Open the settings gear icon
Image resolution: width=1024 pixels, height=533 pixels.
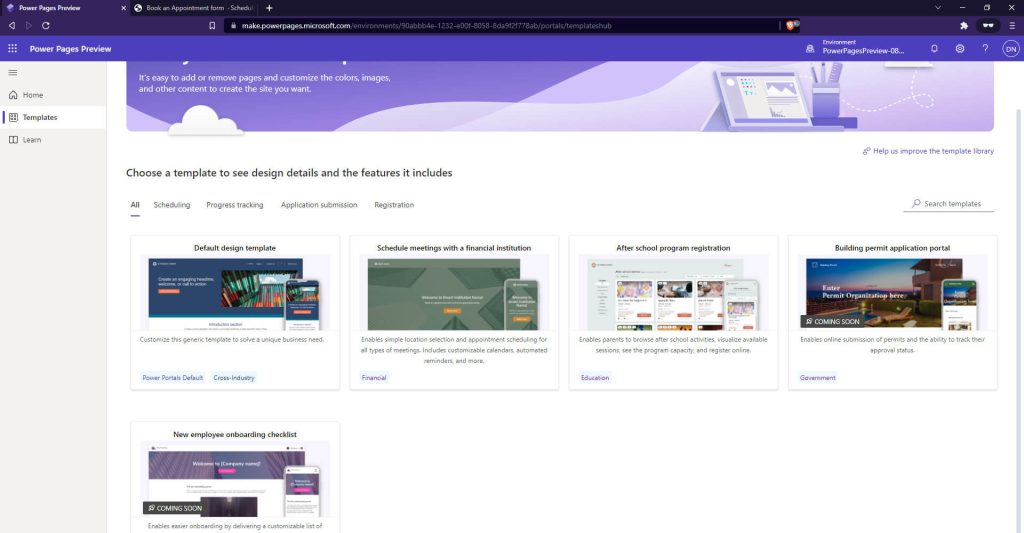click(959, 48)
